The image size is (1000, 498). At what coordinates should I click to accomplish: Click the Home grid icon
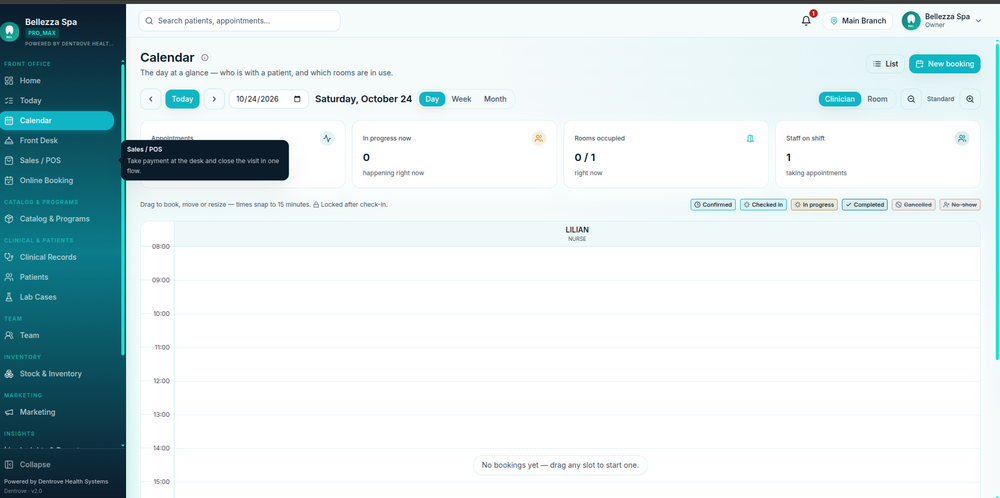9,81
